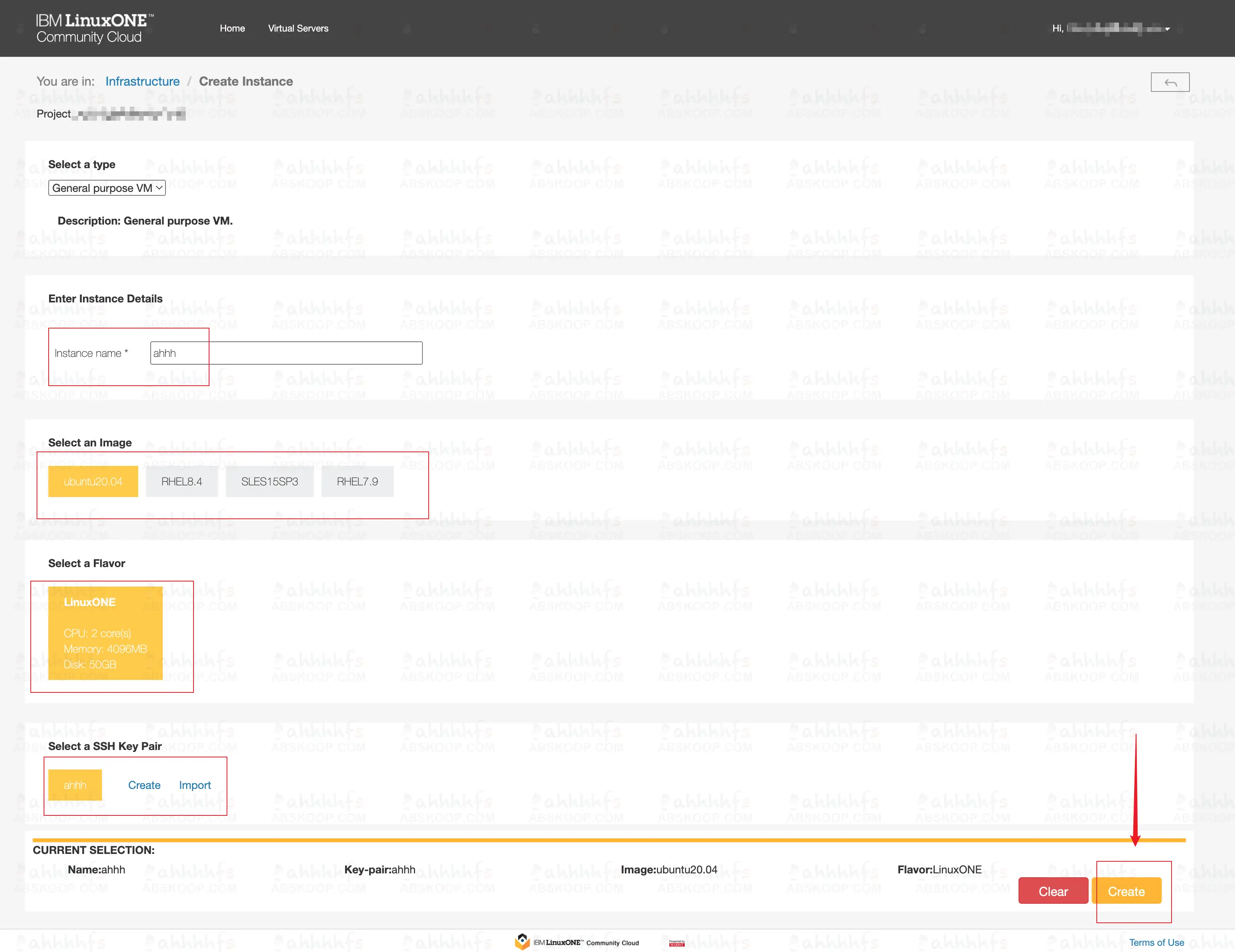Focus the Instance name input field

point(286,353)
